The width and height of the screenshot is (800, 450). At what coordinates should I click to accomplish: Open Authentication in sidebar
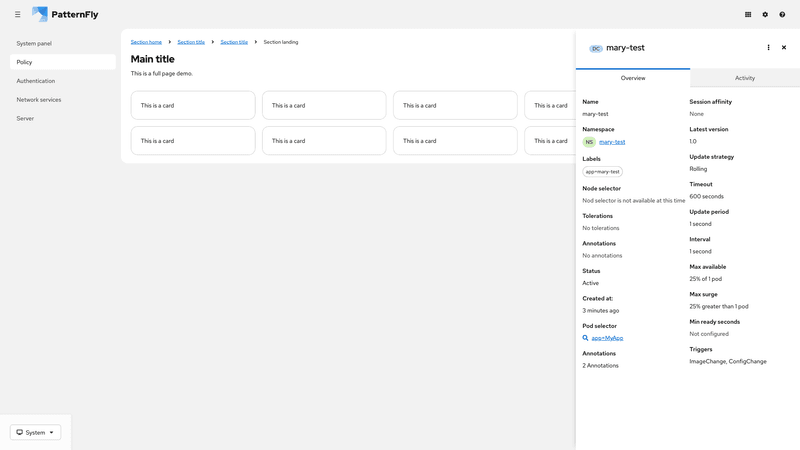point(63,81)
